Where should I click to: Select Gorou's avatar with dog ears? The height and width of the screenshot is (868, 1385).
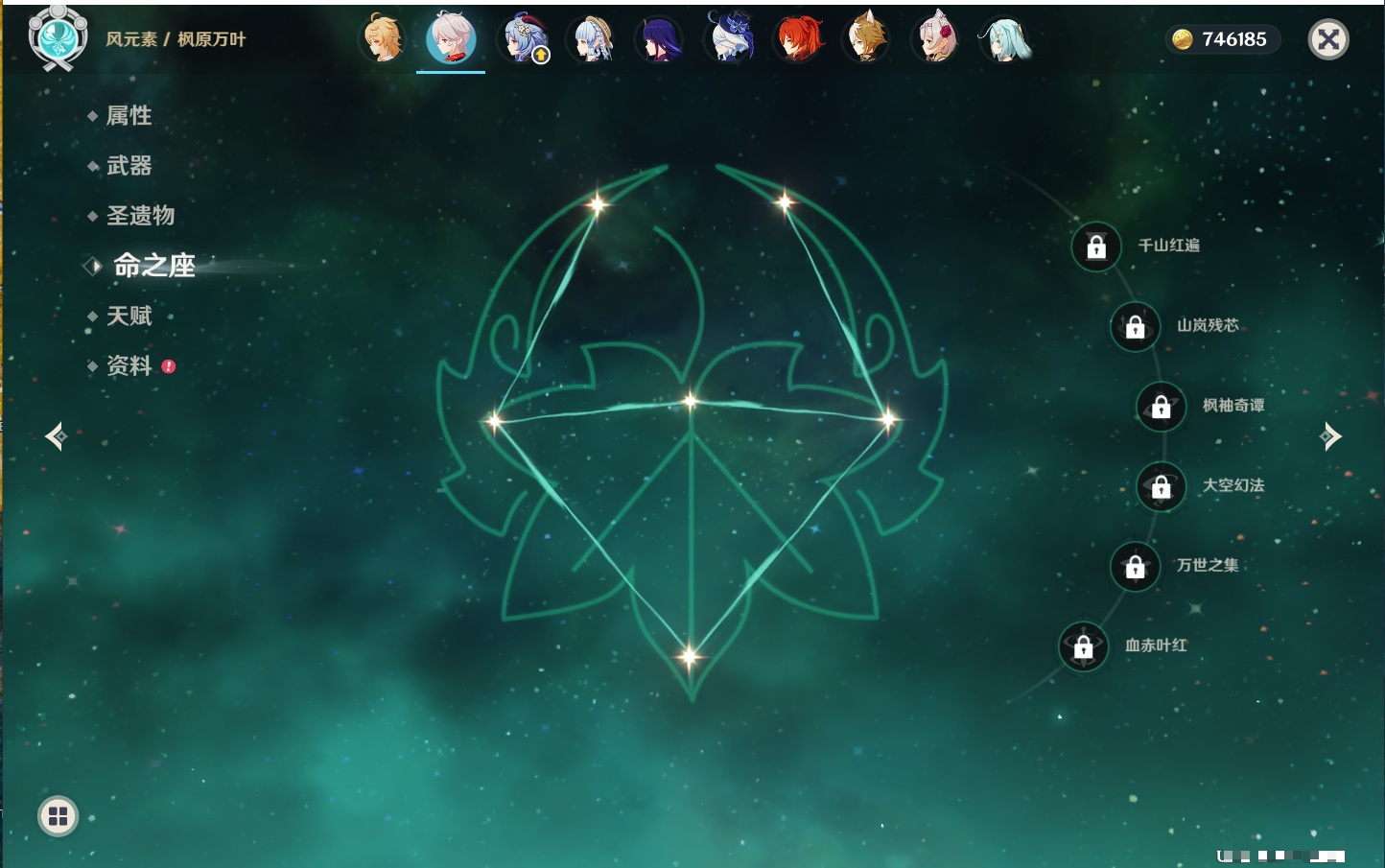pos(867,39)
